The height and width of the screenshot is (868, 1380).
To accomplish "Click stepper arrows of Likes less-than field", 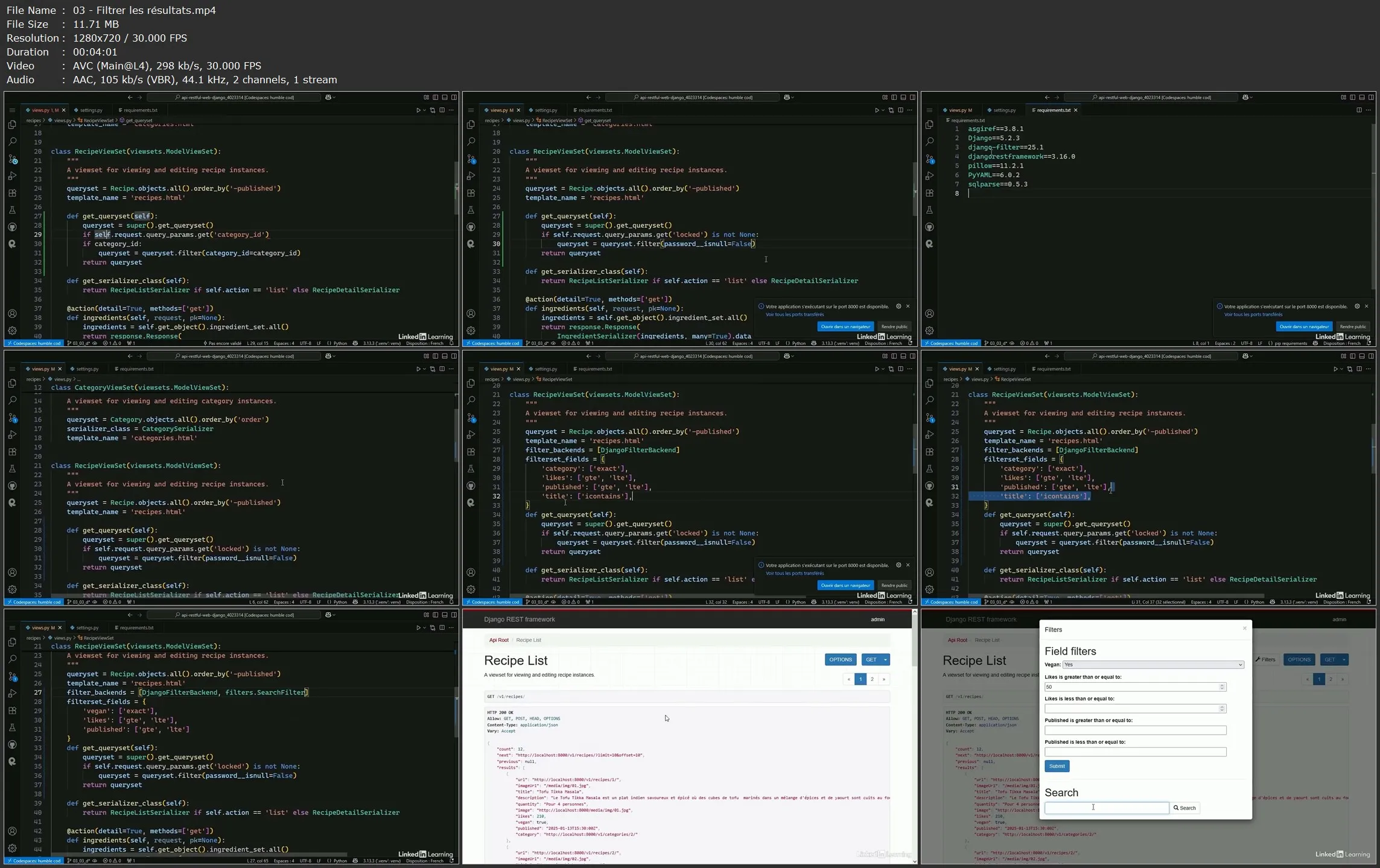I will pos(1222,709).
